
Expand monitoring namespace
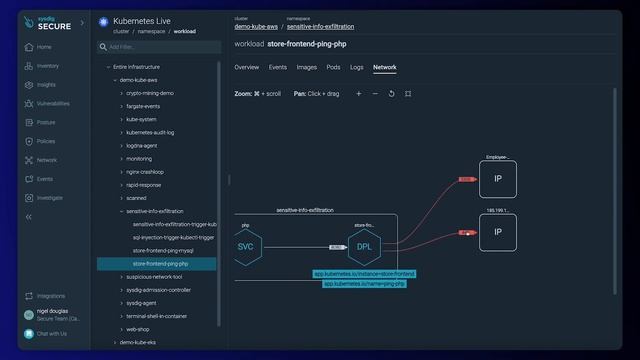(121, 159)
